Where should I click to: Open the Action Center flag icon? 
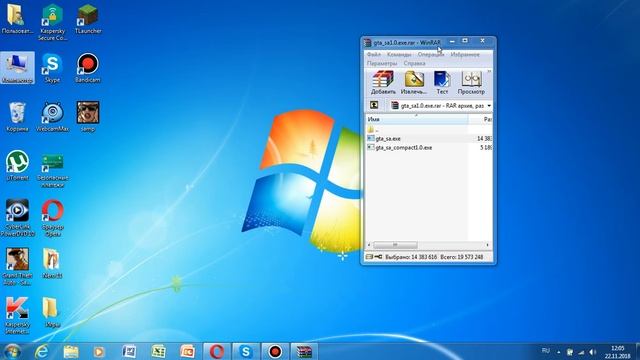[x=570, y=352]
